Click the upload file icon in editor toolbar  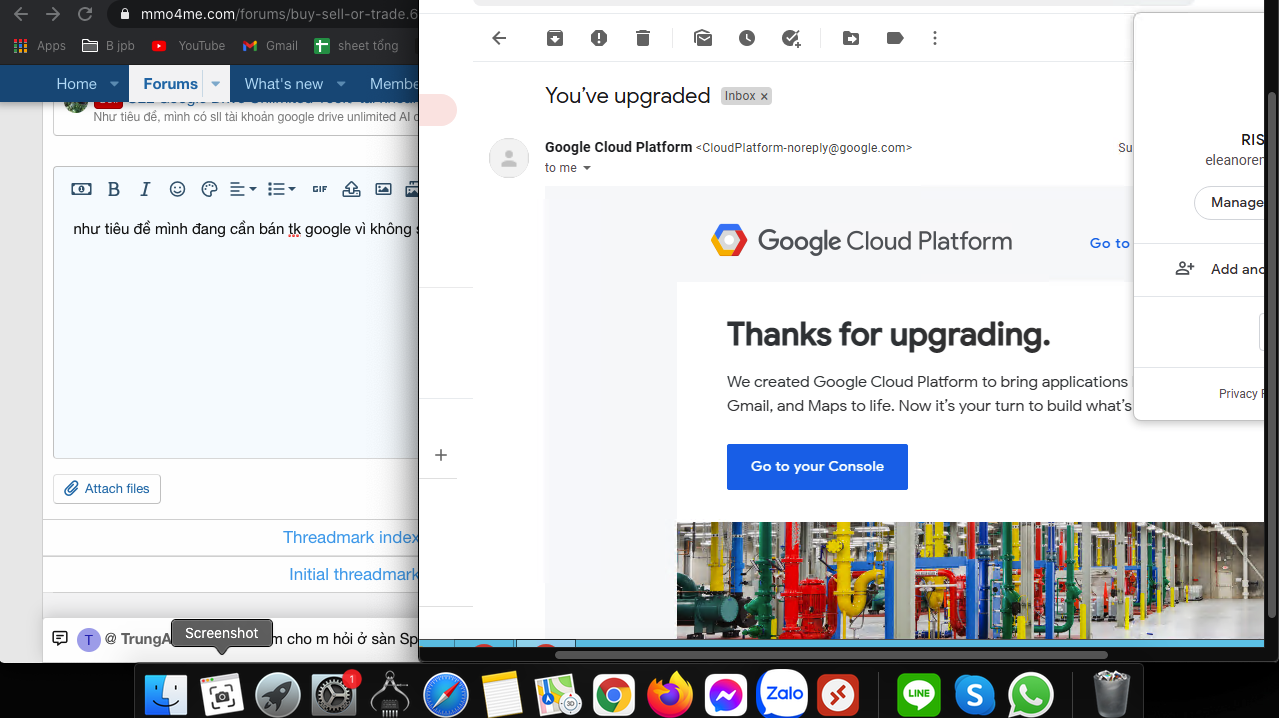(x=351, y=189)
